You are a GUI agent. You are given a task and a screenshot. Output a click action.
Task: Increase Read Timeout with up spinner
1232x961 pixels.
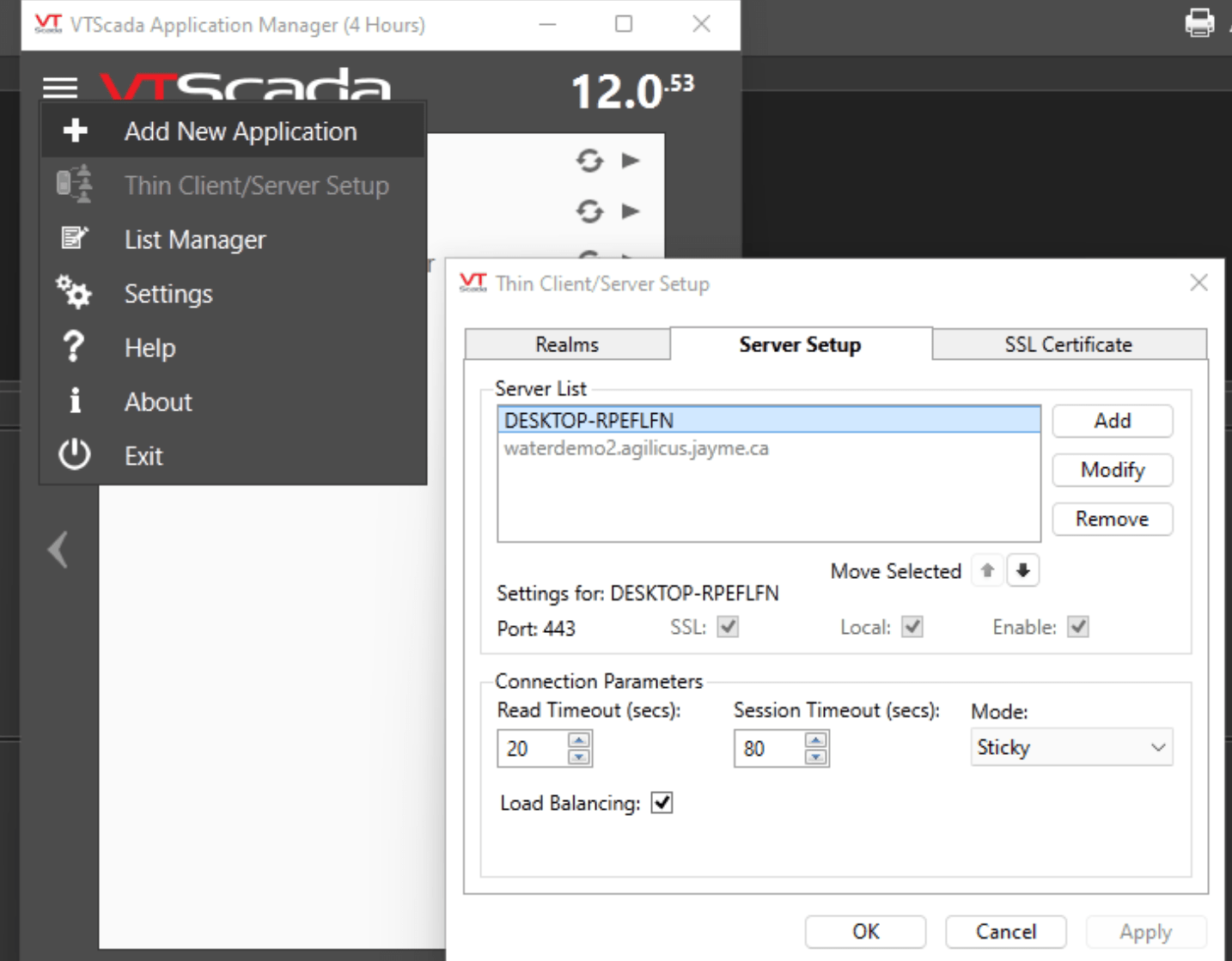point(579,739)
